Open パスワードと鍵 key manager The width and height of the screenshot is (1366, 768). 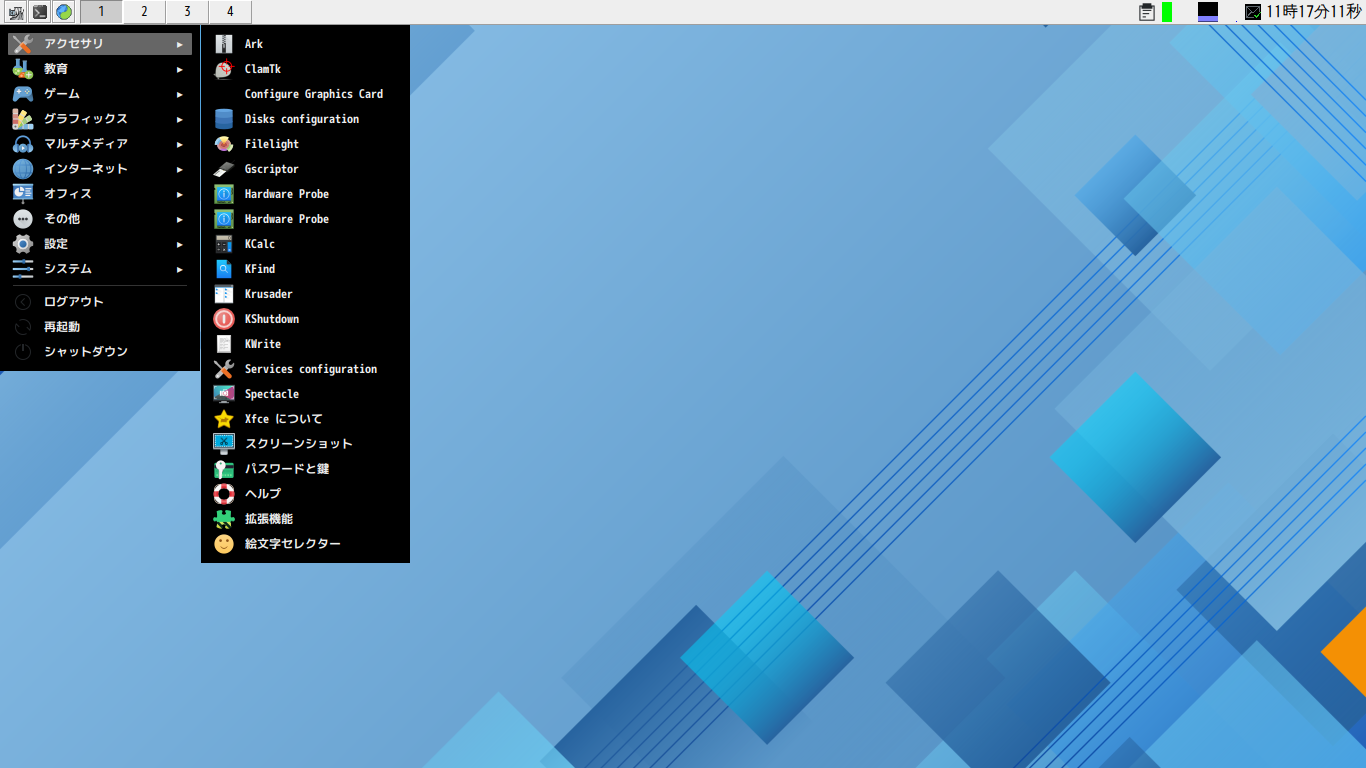(305, 469)
